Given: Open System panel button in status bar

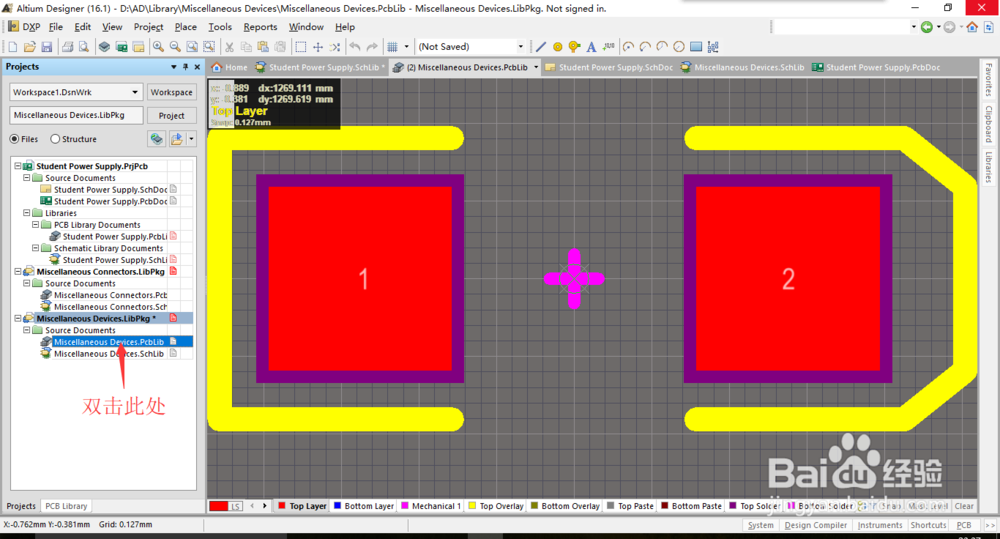Looking at the screenshot, I should tap(760, 525).
